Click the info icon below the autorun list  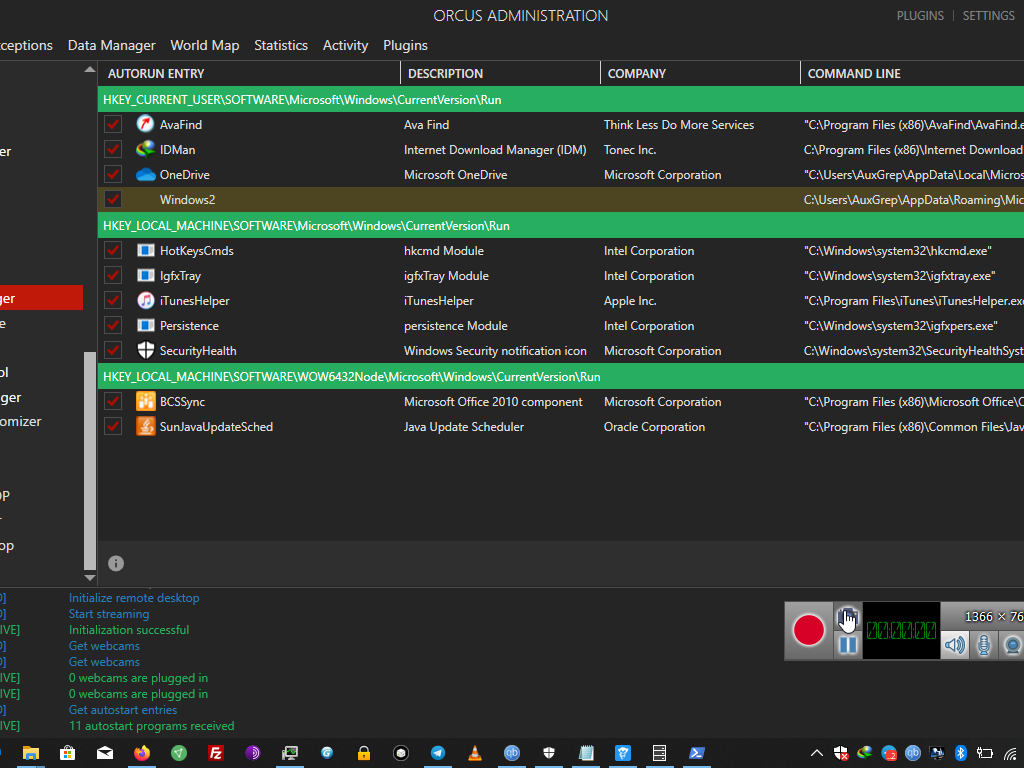tap(116, 563)
